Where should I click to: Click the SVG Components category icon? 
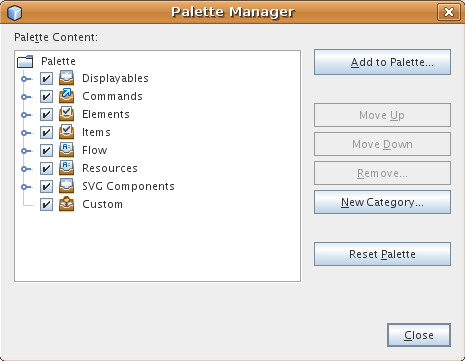[x=67, y=186]
